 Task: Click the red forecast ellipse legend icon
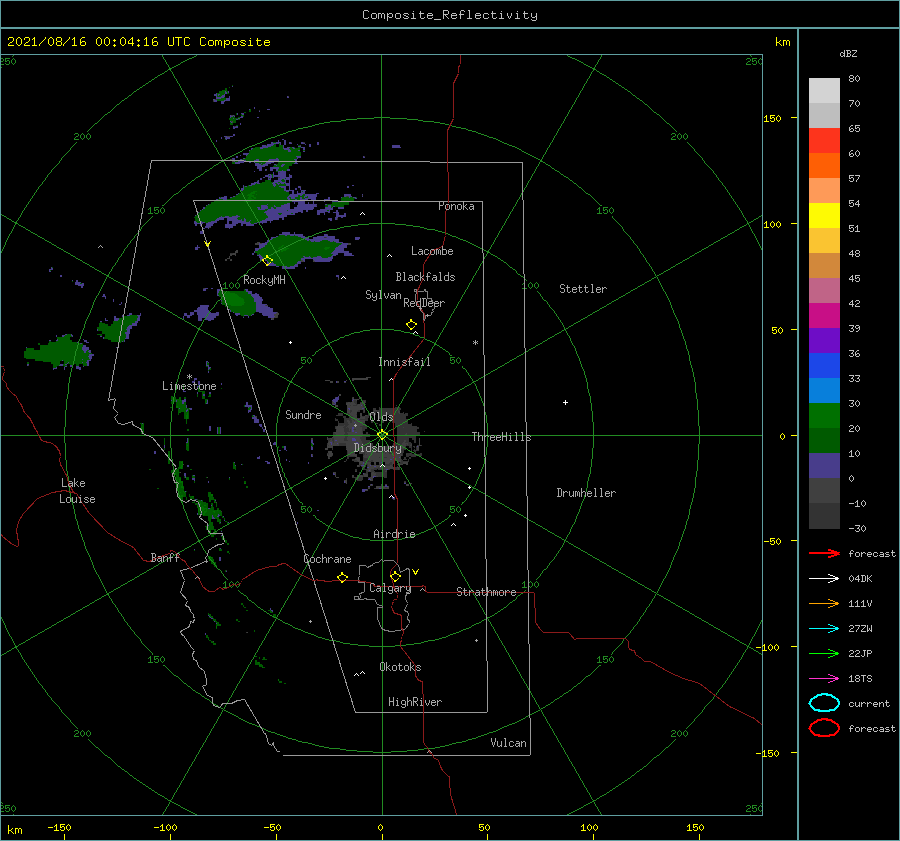(824, 728)
